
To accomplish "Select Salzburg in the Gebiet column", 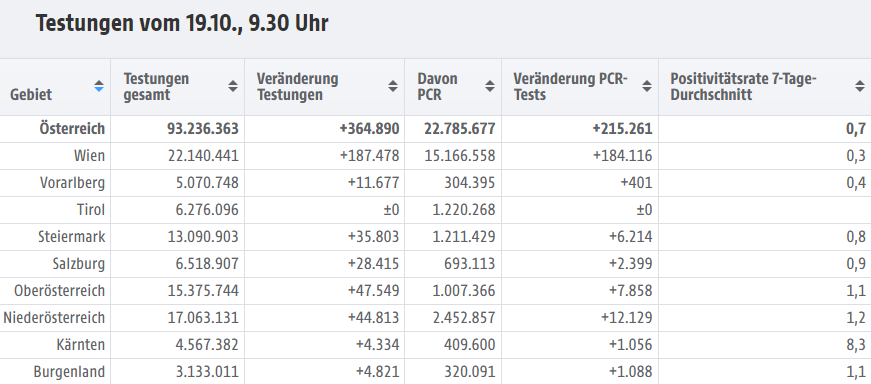I will (79, 263).
